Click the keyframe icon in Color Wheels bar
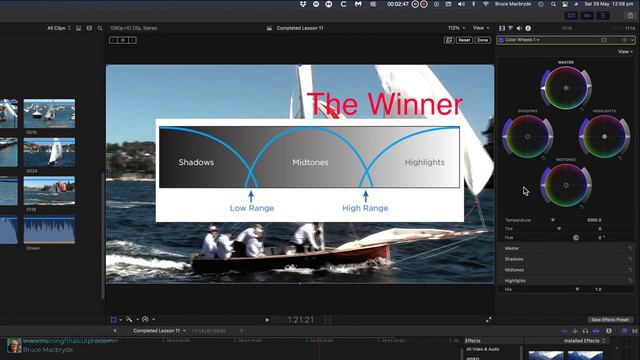The image size is (640, 360). click(624, 40)
